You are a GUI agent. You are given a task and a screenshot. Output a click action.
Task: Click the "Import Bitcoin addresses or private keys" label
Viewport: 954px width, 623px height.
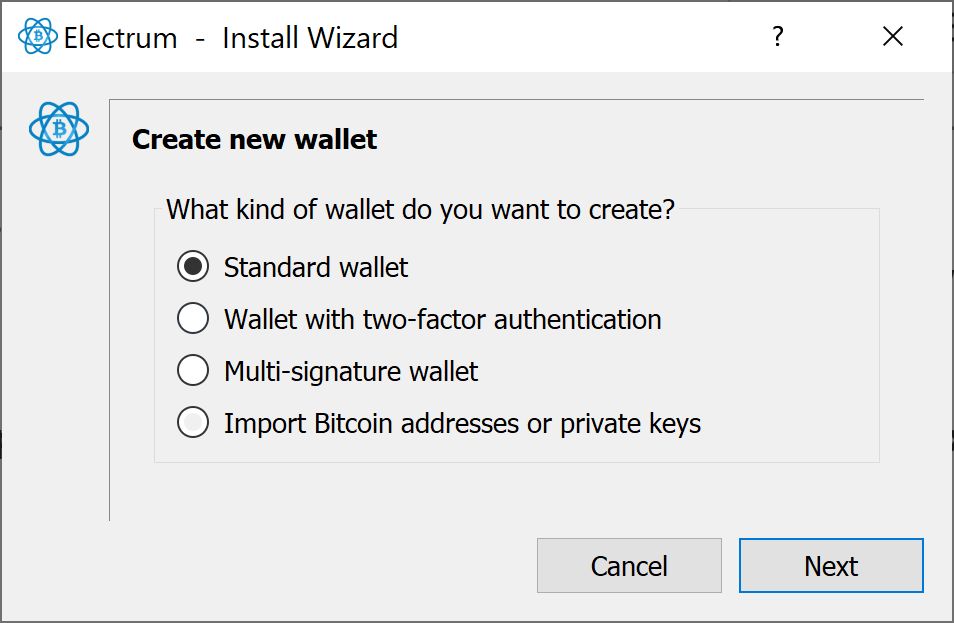coord(462,423)
